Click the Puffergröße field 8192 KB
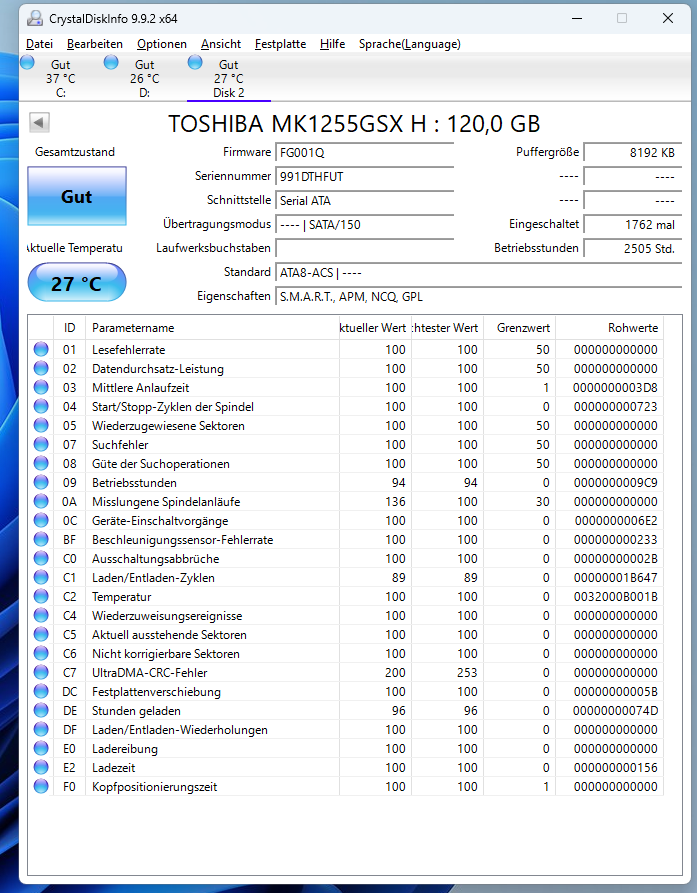Viewport: 697px width, 893px height. [633, 153]
